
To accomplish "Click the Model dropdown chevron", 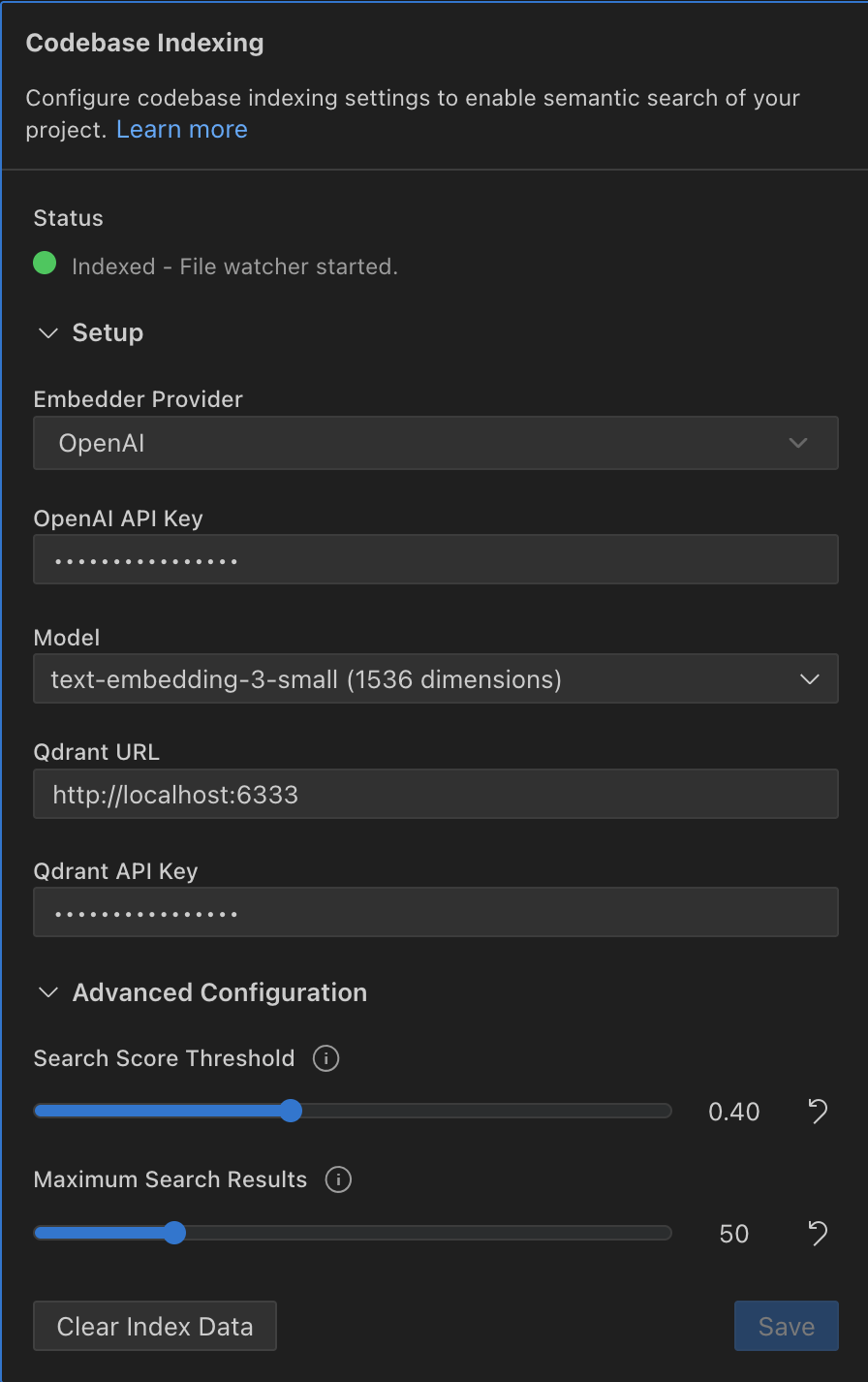I will click(x=809, y=679).
